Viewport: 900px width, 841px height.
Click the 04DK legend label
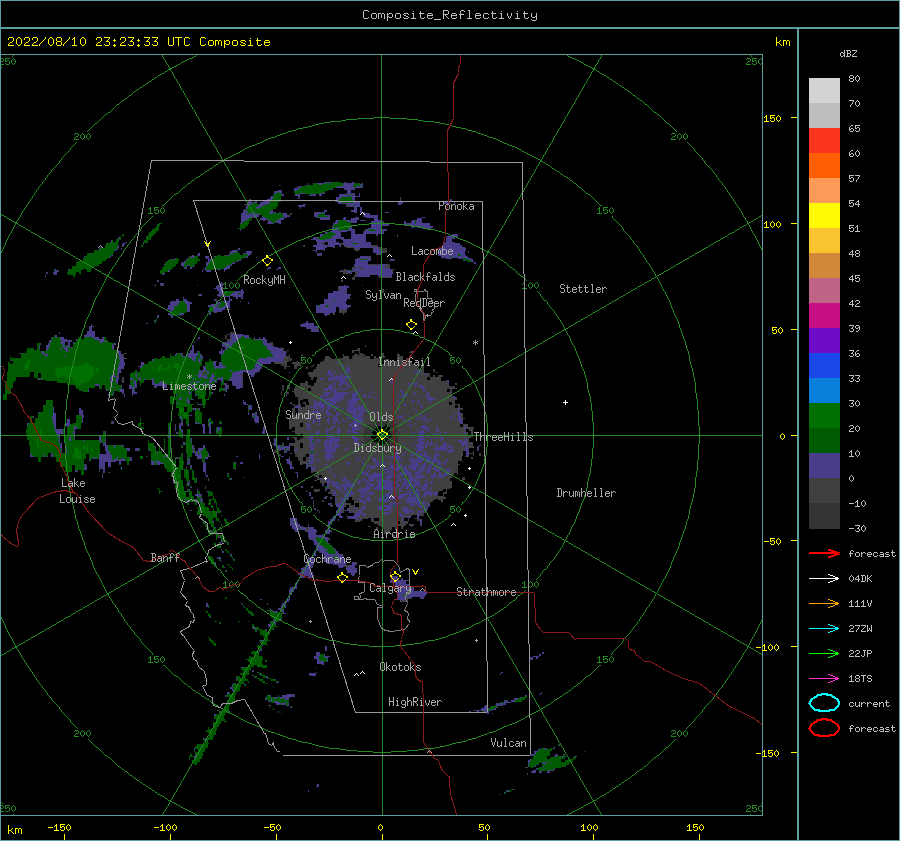(x=860, y=578)
